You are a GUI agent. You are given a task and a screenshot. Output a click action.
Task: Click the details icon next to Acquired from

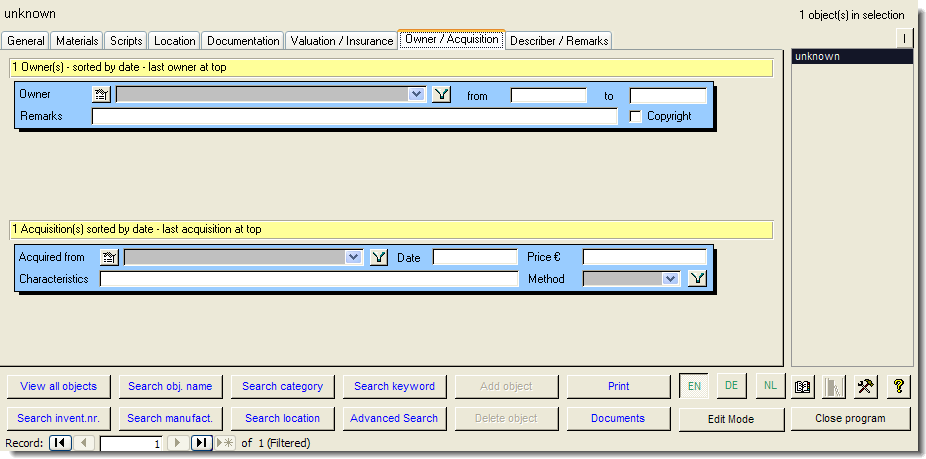(109, 257)
